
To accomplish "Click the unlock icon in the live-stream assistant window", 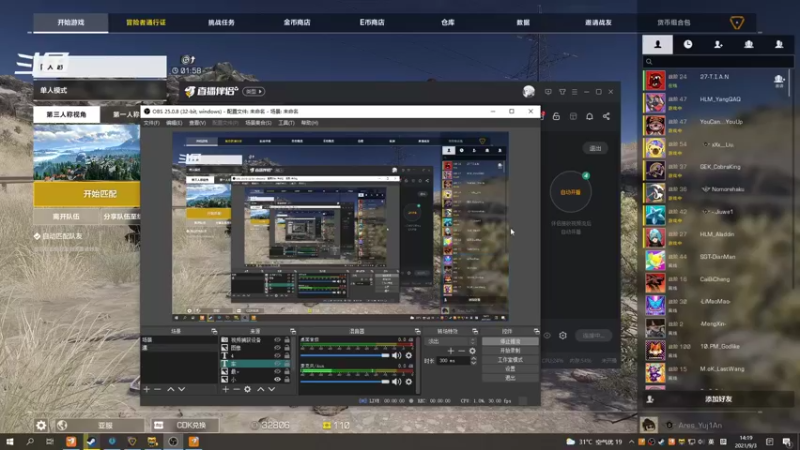I will click(x=556, y=116).
